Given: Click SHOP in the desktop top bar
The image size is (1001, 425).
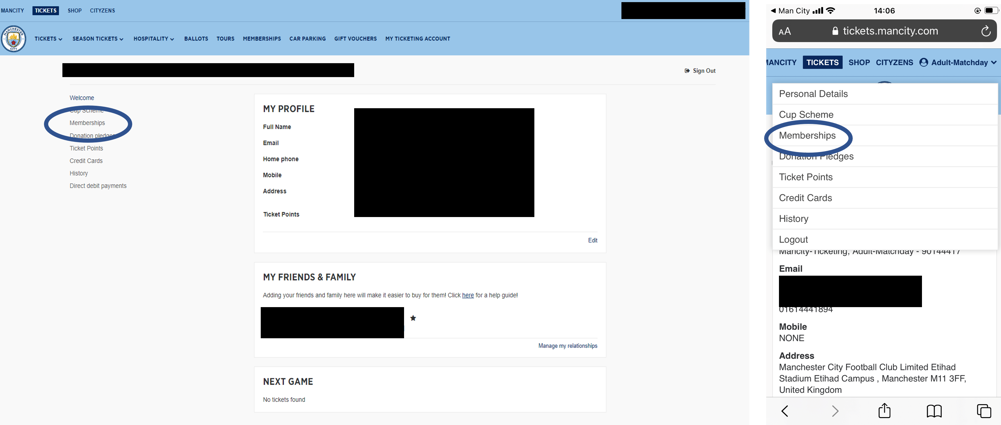Looking at the screenshot, I should coord(74,11).
